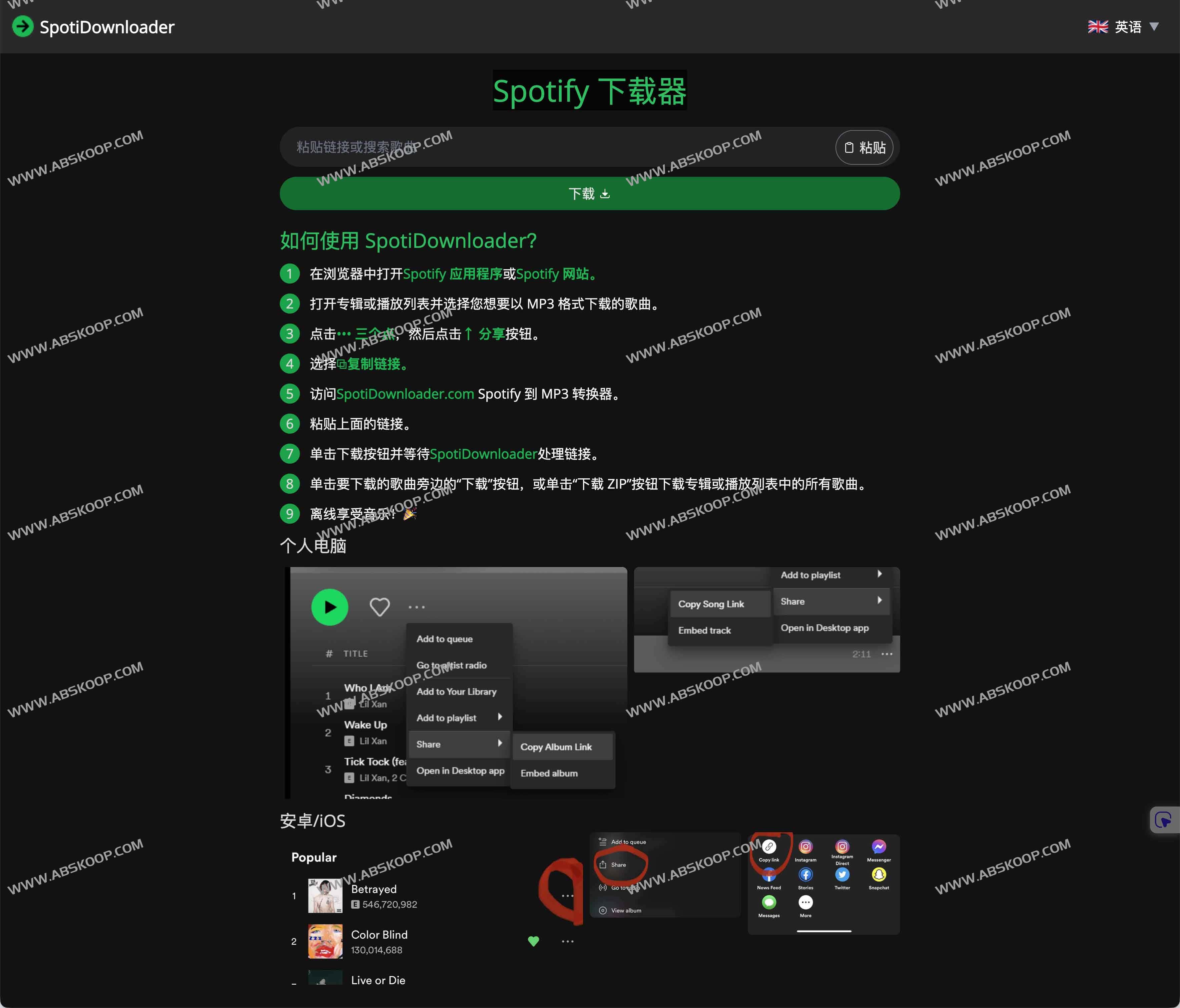Image resolution: width=1180 pixels, height=1008 pixels.
Task: Click the 个人电脑 section heading
Action: click(313, 546)
